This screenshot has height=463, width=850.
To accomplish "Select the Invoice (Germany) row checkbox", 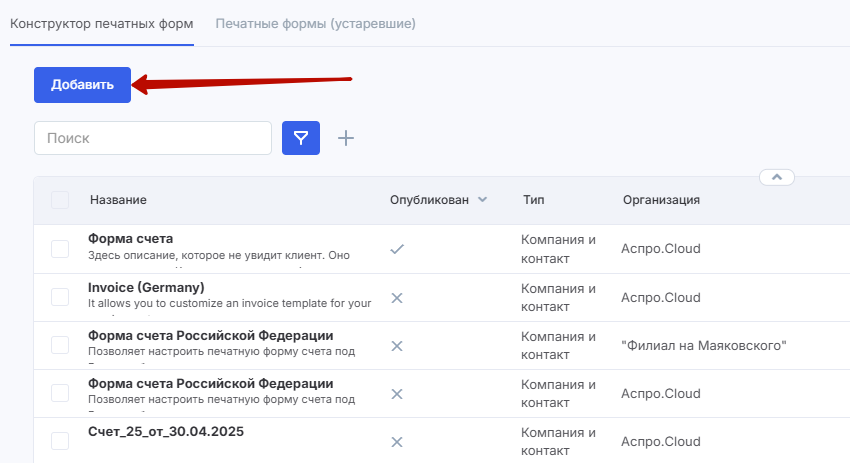I will pyautogui.click(x=60, y=297).
